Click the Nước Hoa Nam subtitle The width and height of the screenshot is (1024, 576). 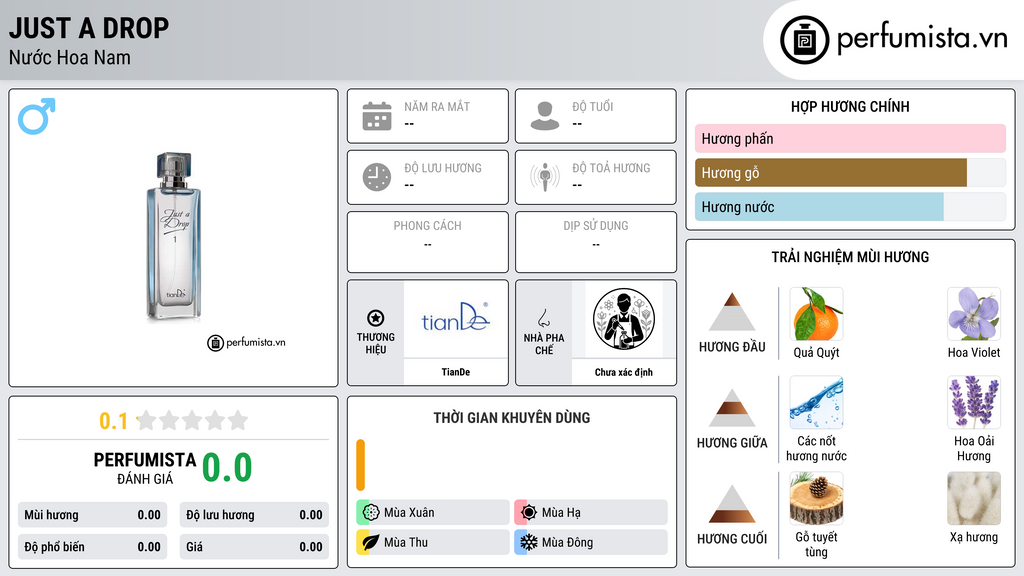[x=70, y=57]
